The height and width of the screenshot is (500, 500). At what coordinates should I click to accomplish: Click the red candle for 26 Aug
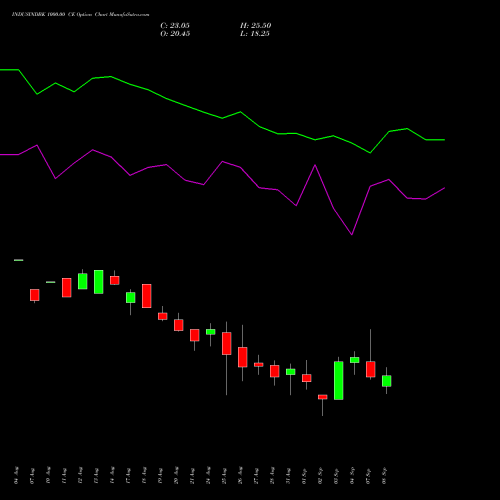(x=243, y=357)
